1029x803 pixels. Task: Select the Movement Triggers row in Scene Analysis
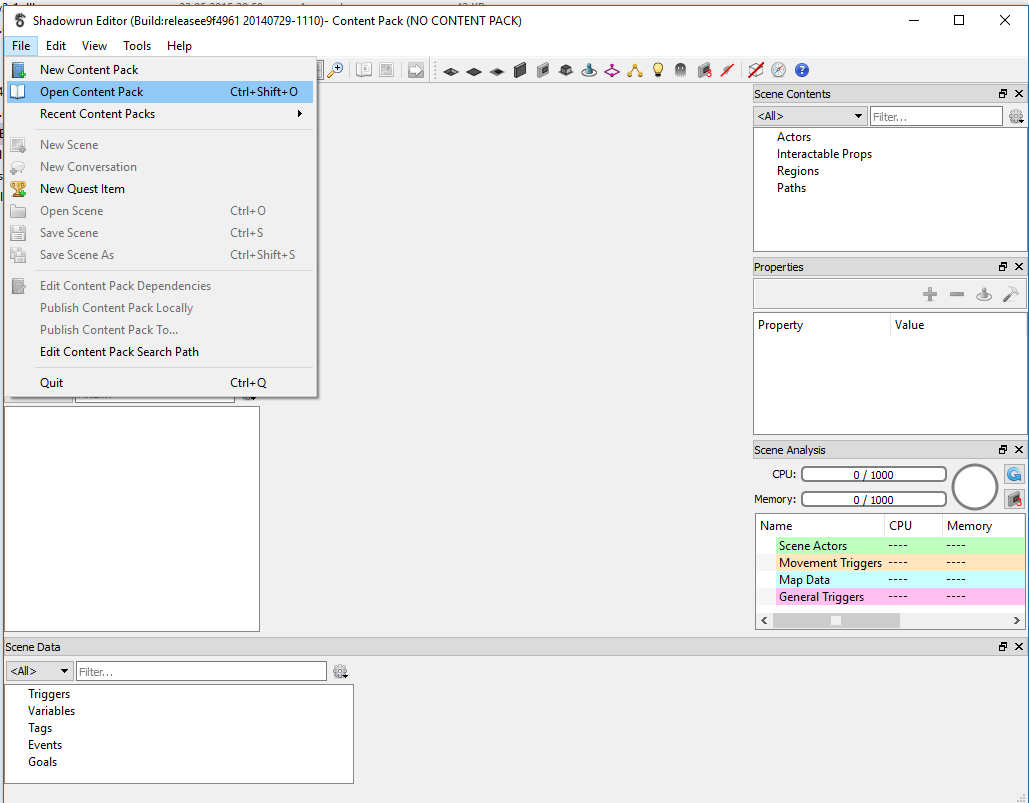pos(900,563)
